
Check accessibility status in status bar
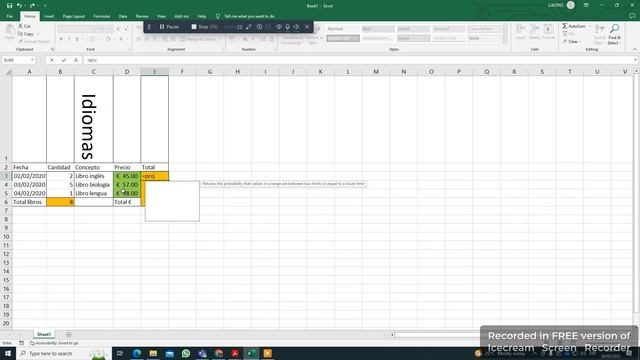(55, 343)
